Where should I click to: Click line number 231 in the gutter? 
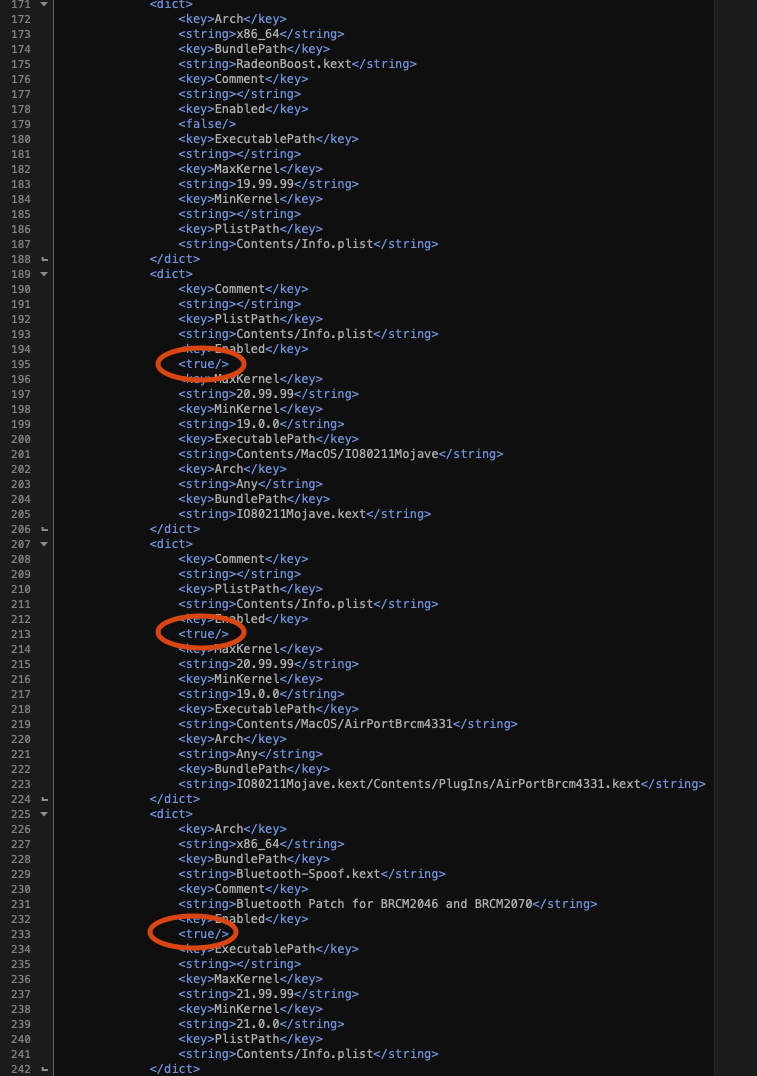(21, 904)
